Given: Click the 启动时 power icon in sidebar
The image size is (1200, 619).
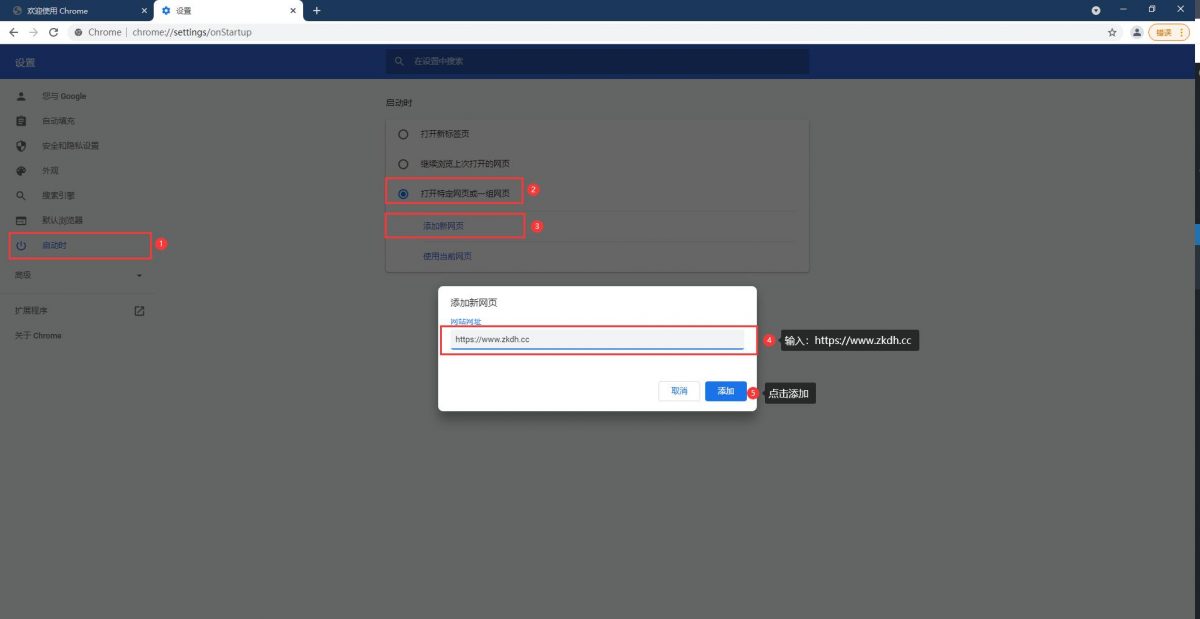Looking at the screenshot, I should pyautogui.click(x=21, y=245).
